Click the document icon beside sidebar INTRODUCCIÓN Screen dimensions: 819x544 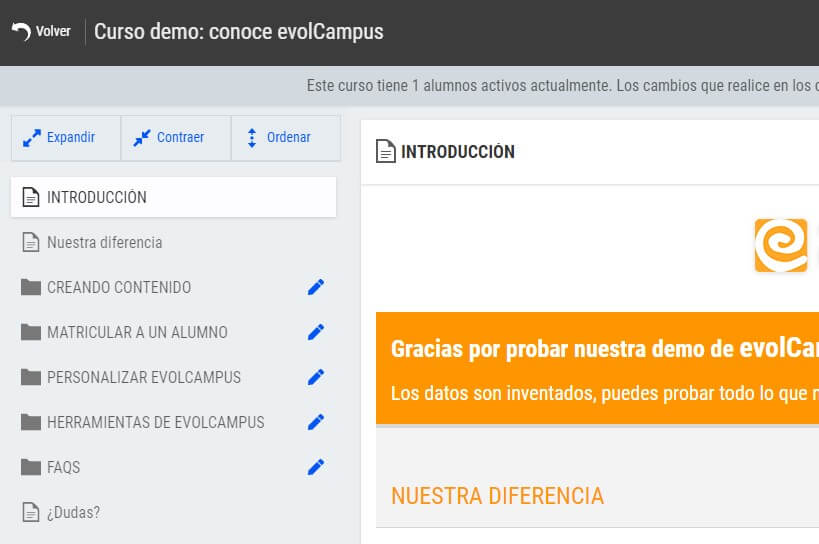tap(31, 197)
